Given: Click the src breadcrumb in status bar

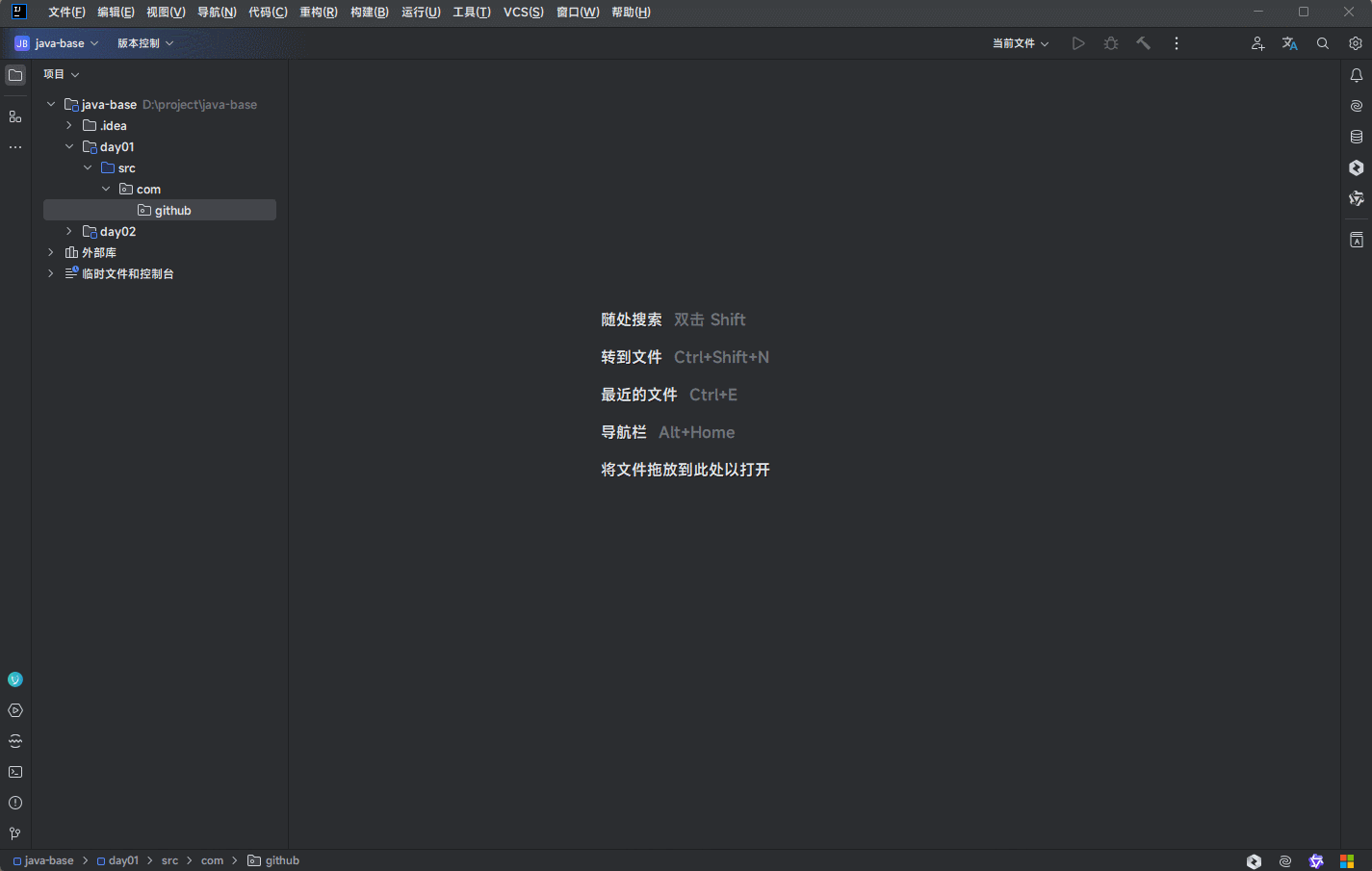Looking at the screenshot, I should click(x=169, y=860).
